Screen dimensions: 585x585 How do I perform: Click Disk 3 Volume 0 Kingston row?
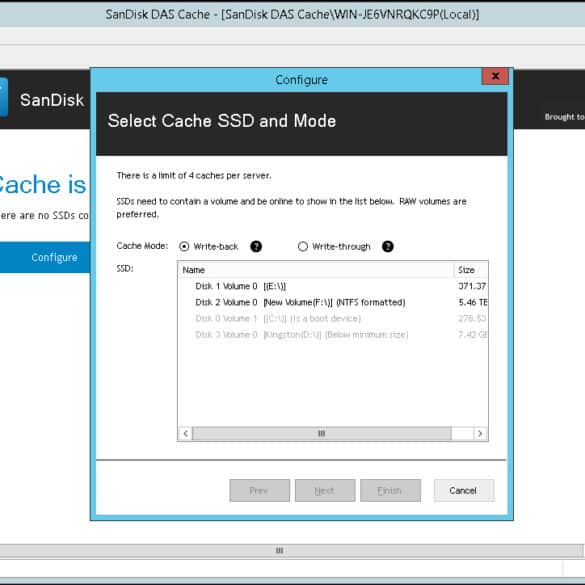(x=333, y=335)
